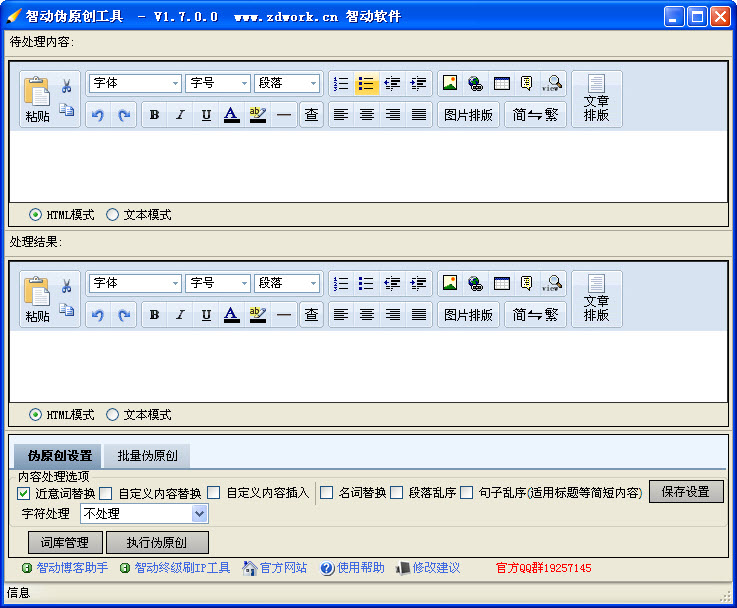Align text left in the top editor
The image size is (737, 608).
pos(341,115)
